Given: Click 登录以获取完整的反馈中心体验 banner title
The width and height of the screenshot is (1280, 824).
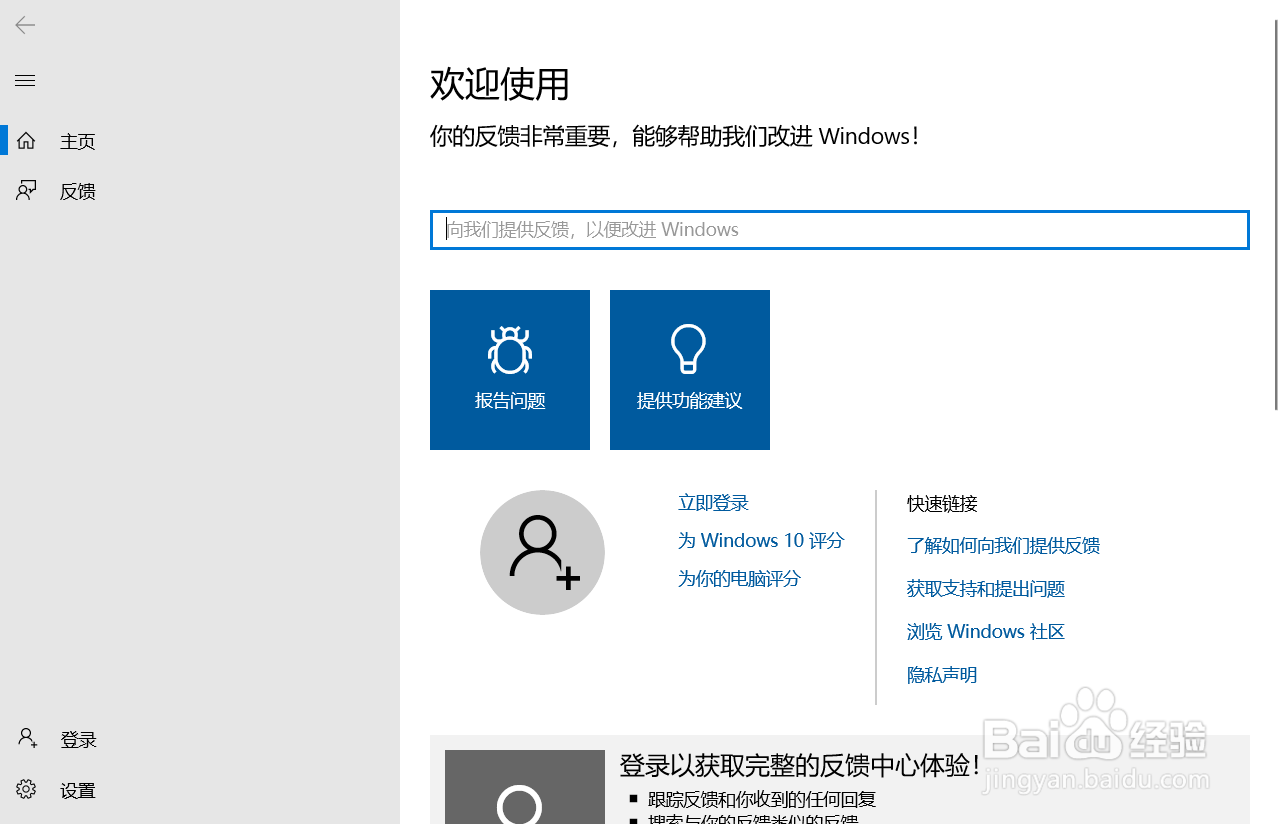Looking at the screenshot, I should point(800,766).
